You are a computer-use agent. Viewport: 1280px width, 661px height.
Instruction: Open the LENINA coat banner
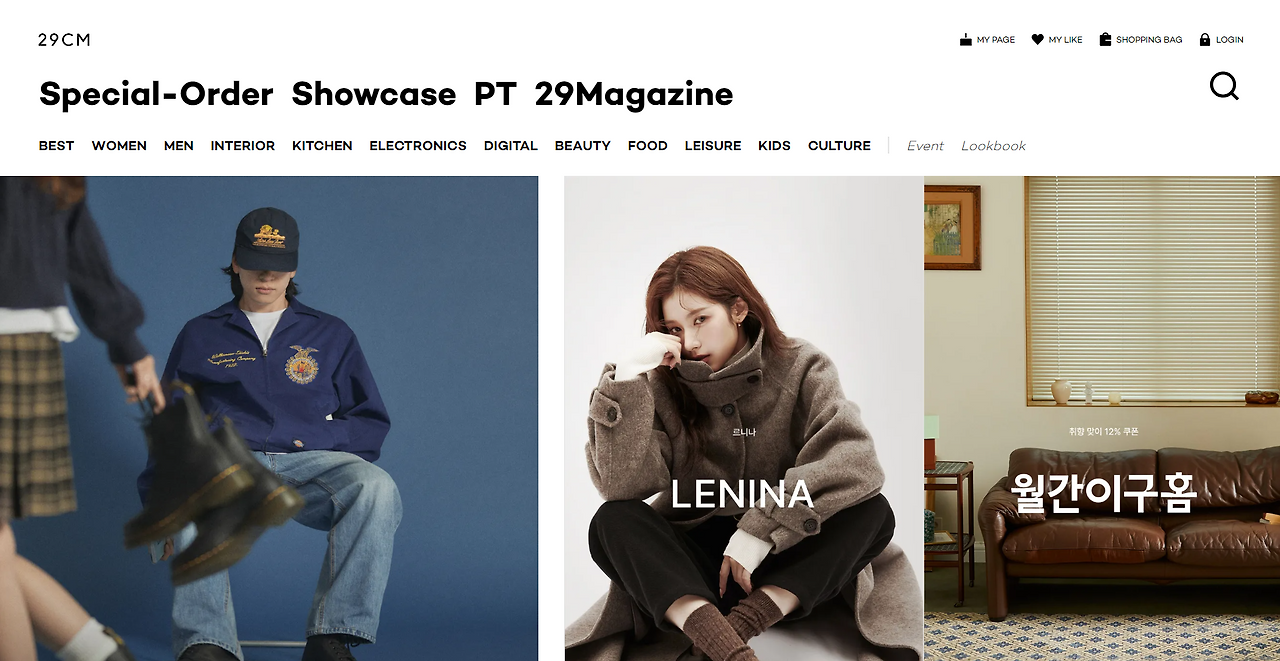point(744,418)
